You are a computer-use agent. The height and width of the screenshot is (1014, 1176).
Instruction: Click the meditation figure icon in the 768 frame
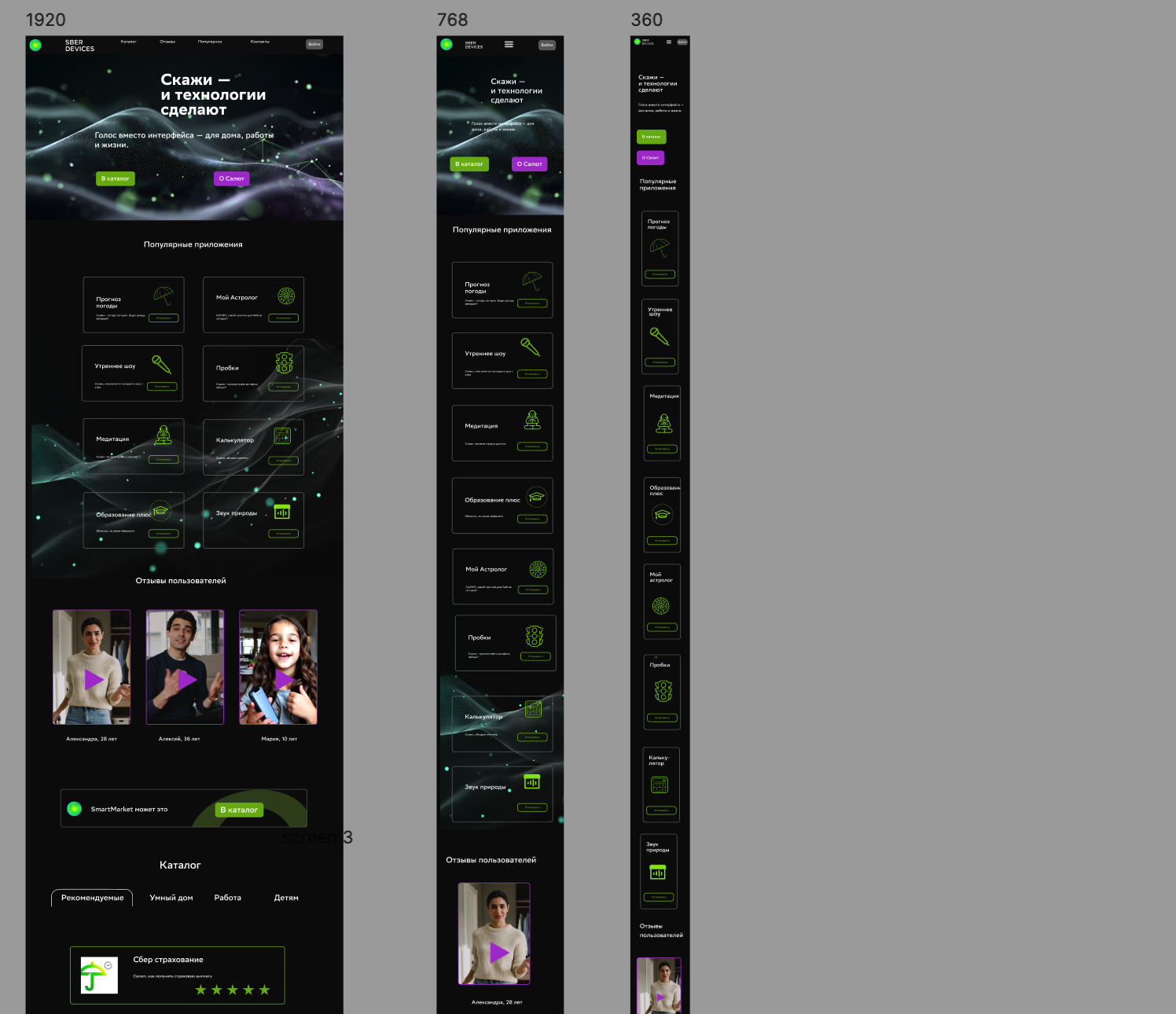tap(532, 420)
